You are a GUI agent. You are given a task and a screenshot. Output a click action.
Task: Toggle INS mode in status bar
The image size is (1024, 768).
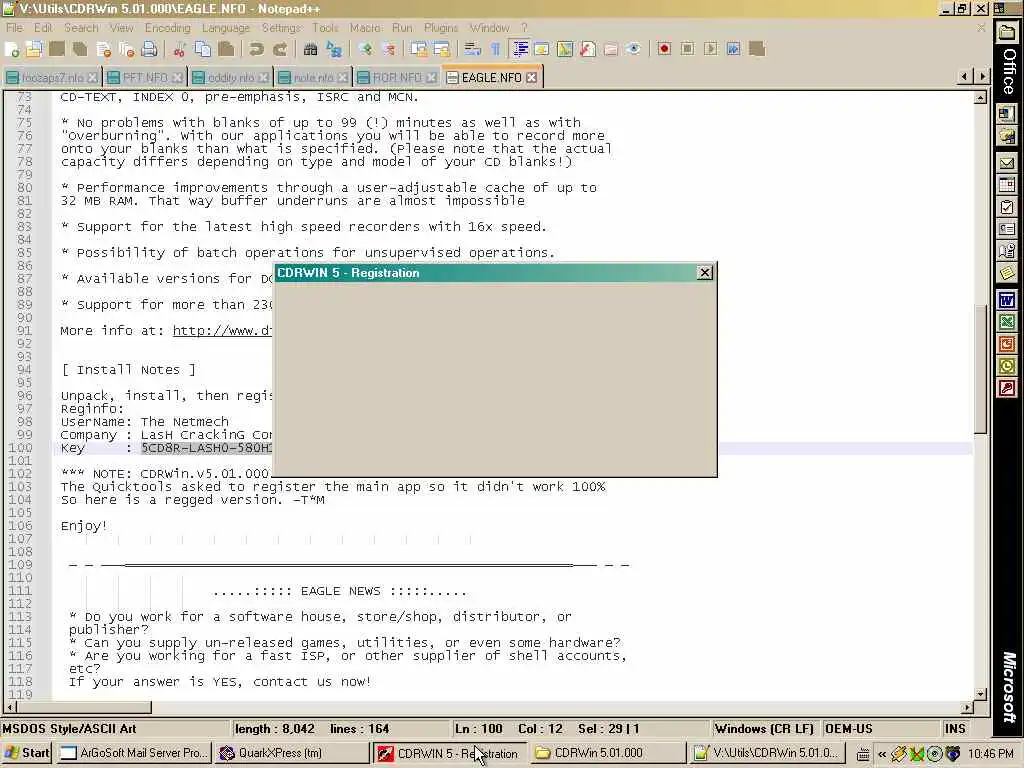point(954,729)
